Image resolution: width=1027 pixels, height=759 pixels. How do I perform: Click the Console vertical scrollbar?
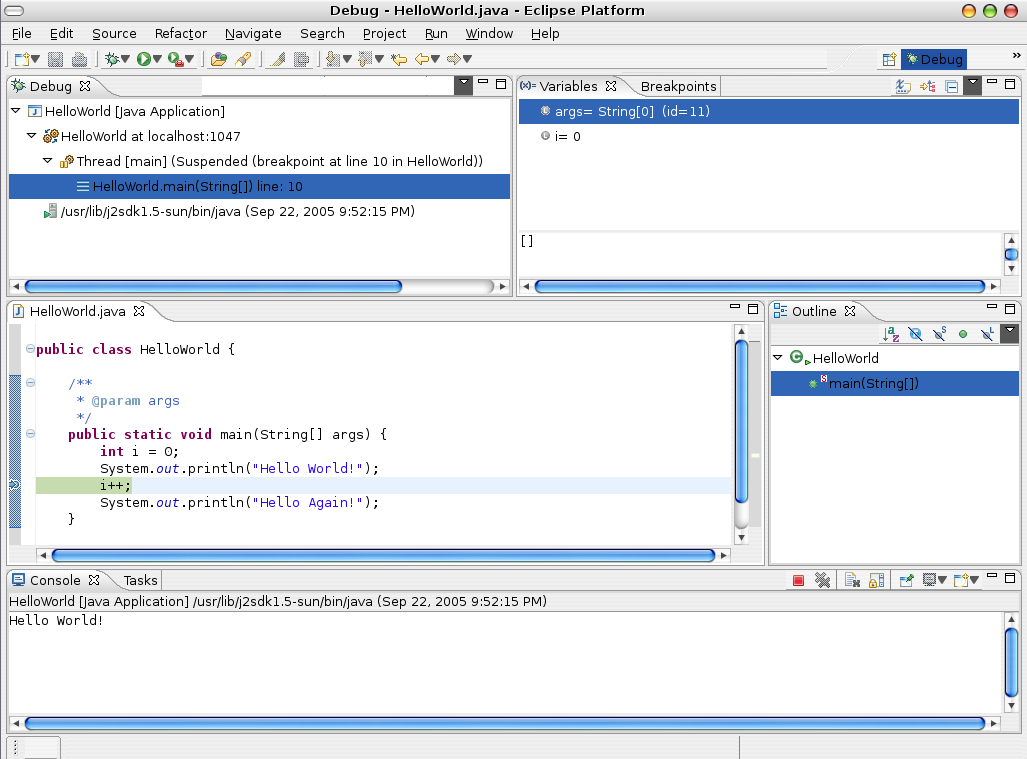point(1011,663)
